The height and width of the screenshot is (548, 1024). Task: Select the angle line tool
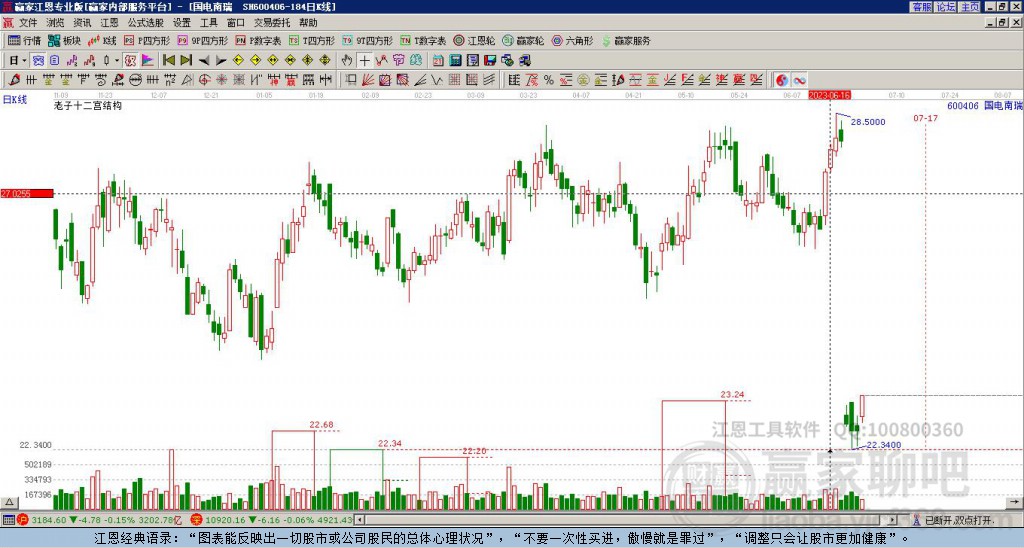(x=420, y=80)
